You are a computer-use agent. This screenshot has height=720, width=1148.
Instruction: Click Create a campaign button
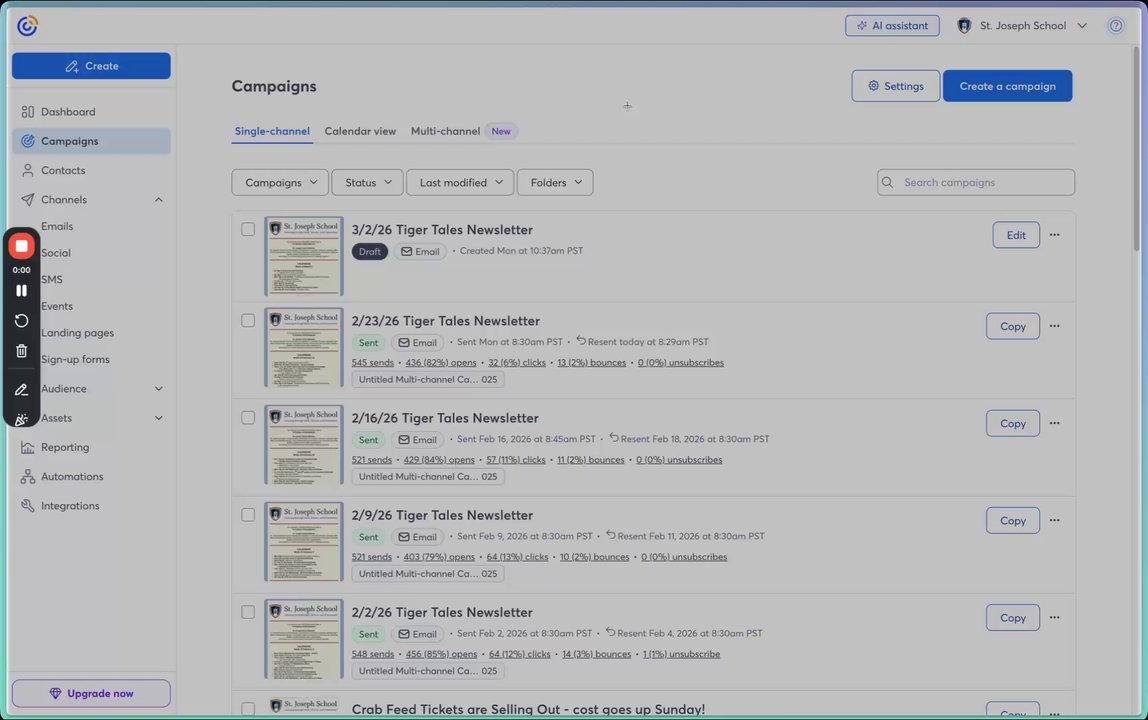point(1007,86)
